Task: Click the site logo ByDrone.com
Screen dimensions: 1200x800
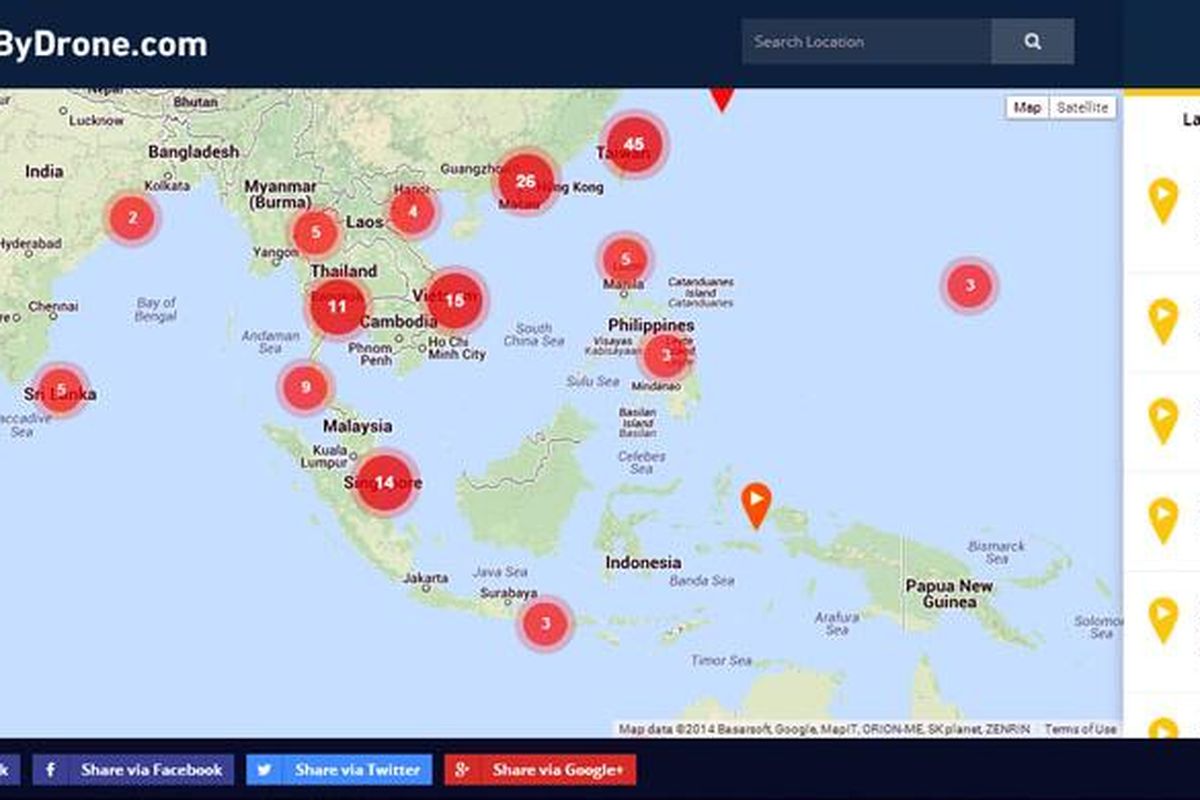Action: tap(103, 44)
